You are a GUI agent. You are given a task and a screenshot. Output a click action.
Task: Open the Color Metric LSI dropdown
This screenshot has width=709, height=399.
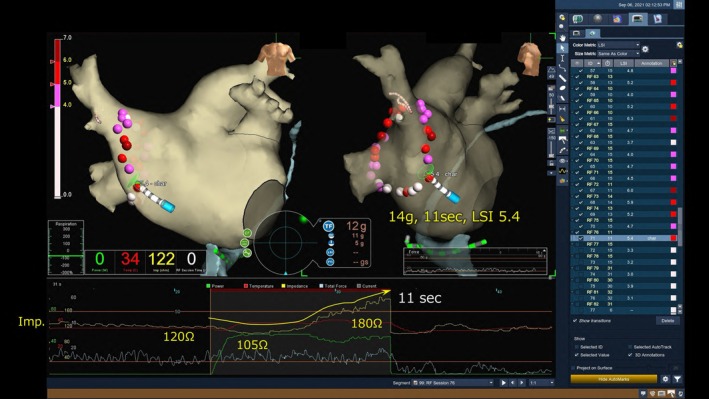coord(618,45)
